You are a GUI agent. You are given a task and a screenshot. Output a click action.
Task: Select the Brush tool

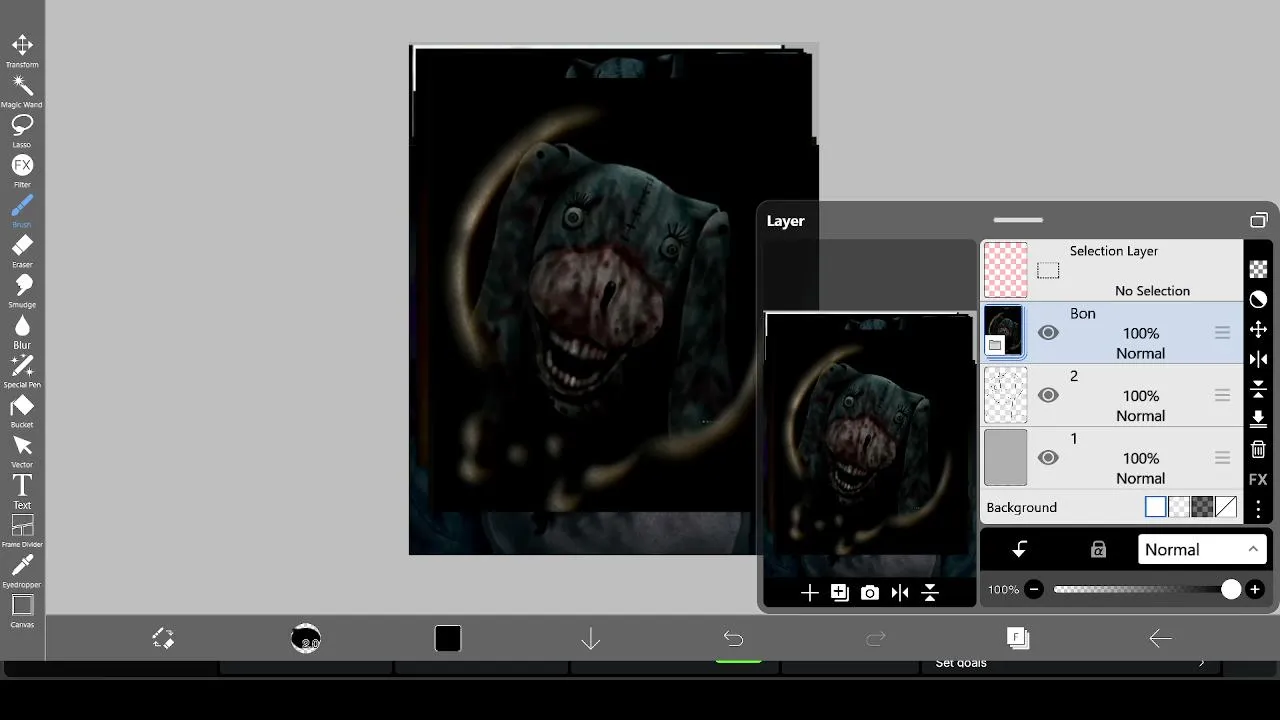[22, 210]
